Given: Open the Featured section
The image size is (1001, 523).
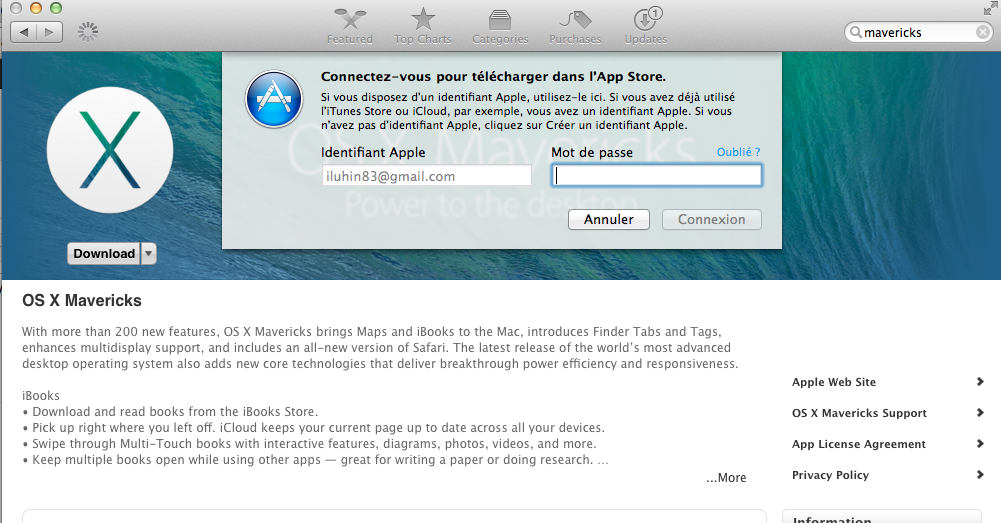Looking at the screenshot, I should pos(350,27).
